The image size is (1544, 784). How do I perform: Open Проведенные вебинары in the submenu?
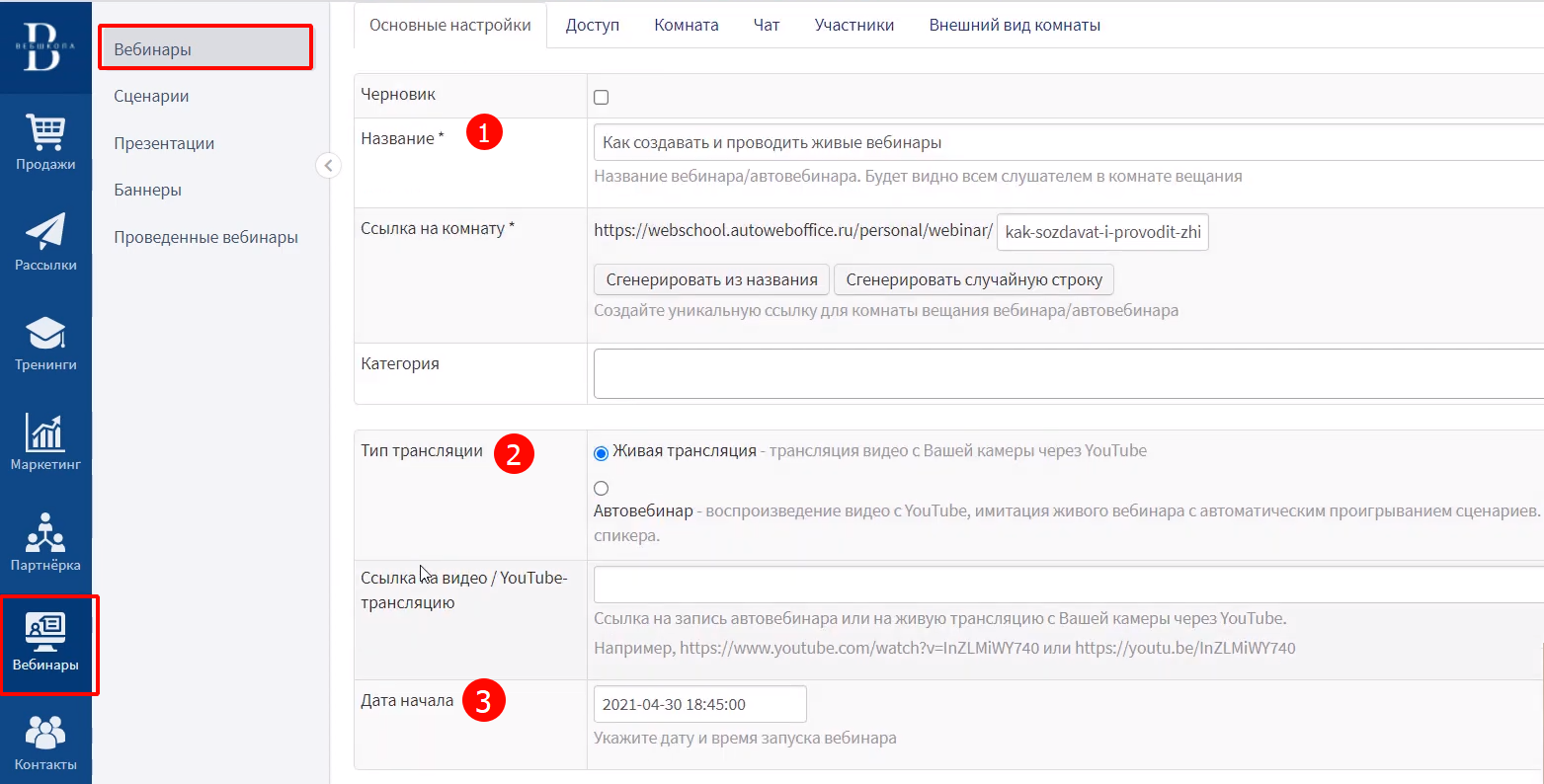tap(205, 237)
